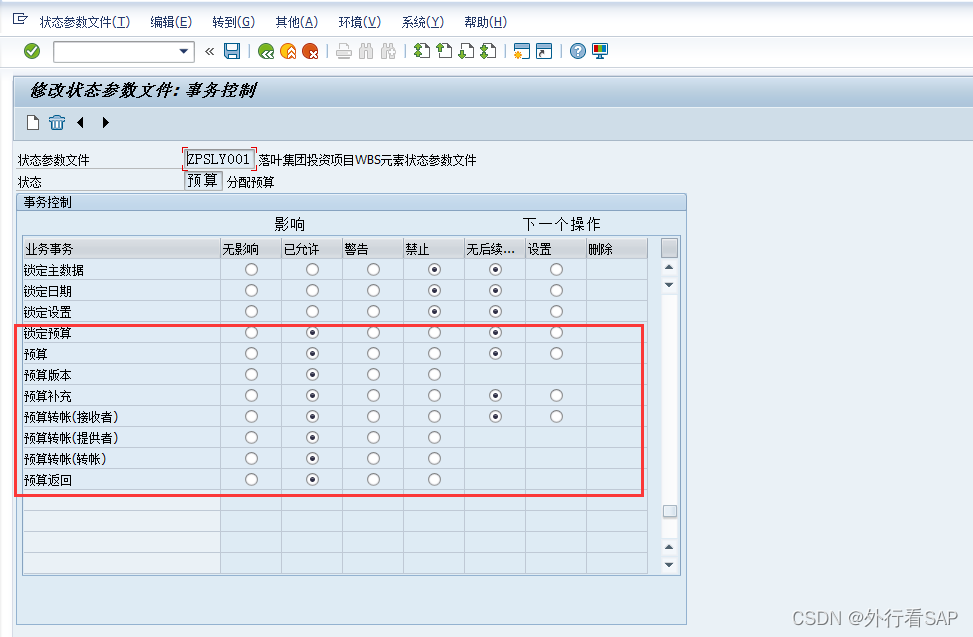Select 已允许 for 锁定日期

(x=312, y=290)
